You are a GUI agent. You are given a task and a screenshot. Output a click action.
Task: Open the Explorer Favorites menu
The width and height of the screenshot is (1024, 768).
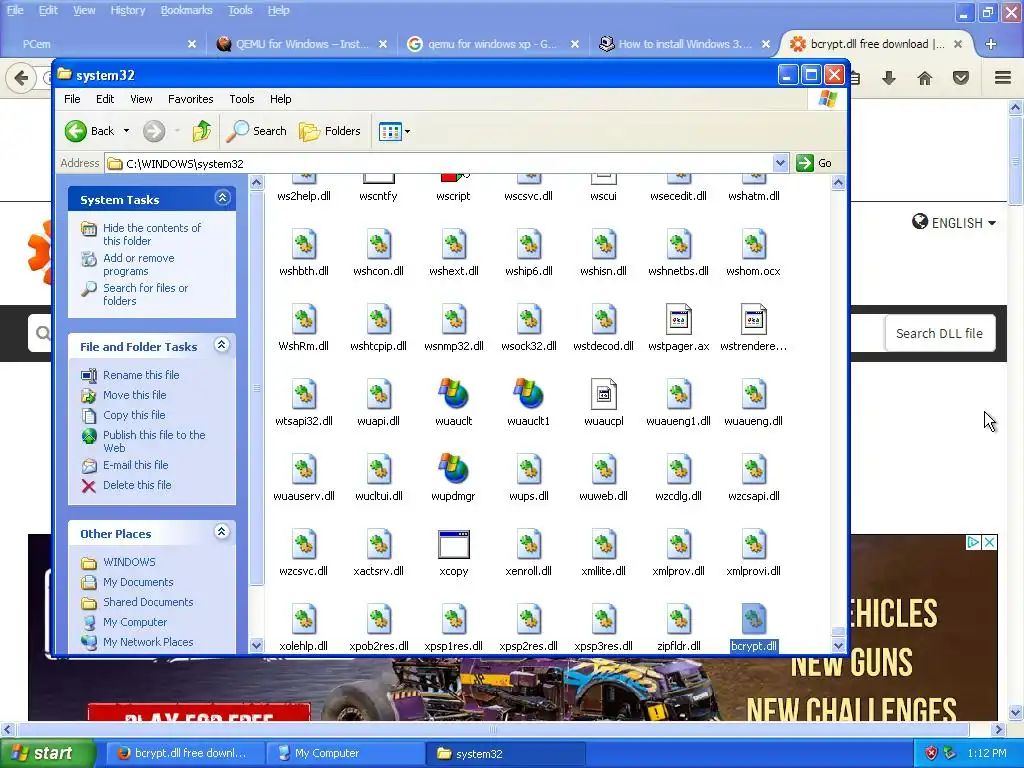[x=191, y=99]
